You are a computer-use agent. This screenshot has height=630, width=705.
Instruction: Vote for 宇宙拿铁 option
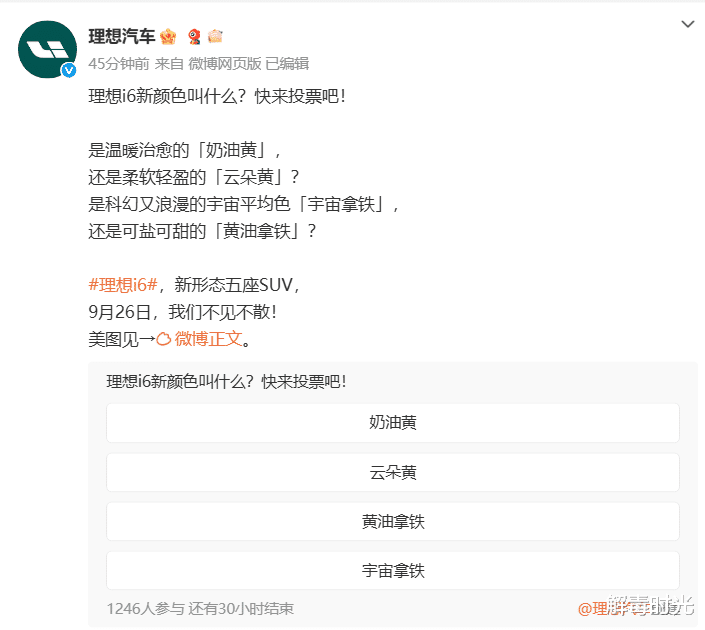pyautogui.click(x=393, y=571)
